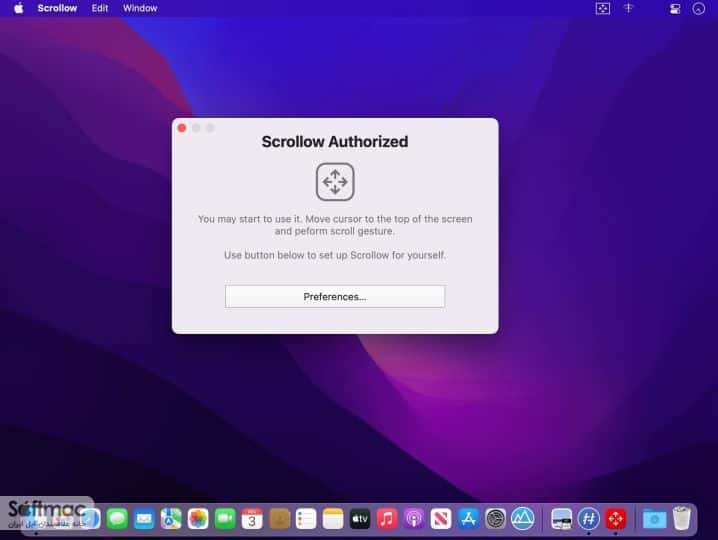Open Preferences from the Scrollow Authorized dialog
The height and width of the screenshot is (540, 718).
[x=335, y=296]
